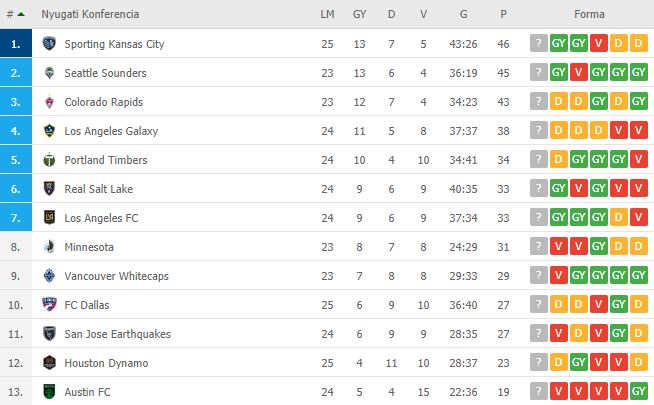Image resolution: width=654 pixels, height=405 pixels.
Task: Click the green GY badge in Austin FC row
Action: click(639, 392)
